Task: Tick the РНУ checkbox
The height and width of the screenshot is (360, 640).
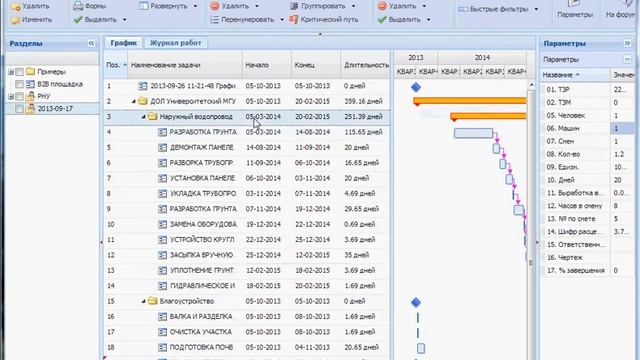Action: click(19, 97)
